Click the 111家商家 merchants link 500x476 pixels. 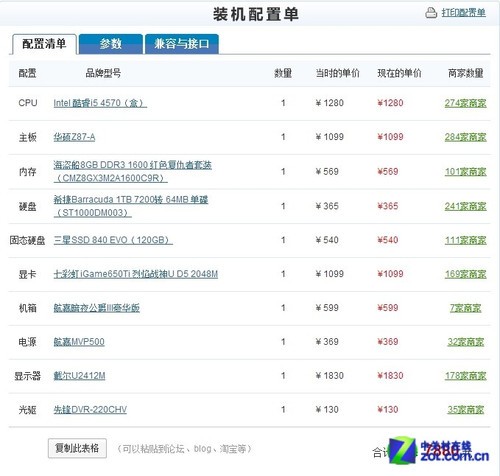click(x=465, y=240)
